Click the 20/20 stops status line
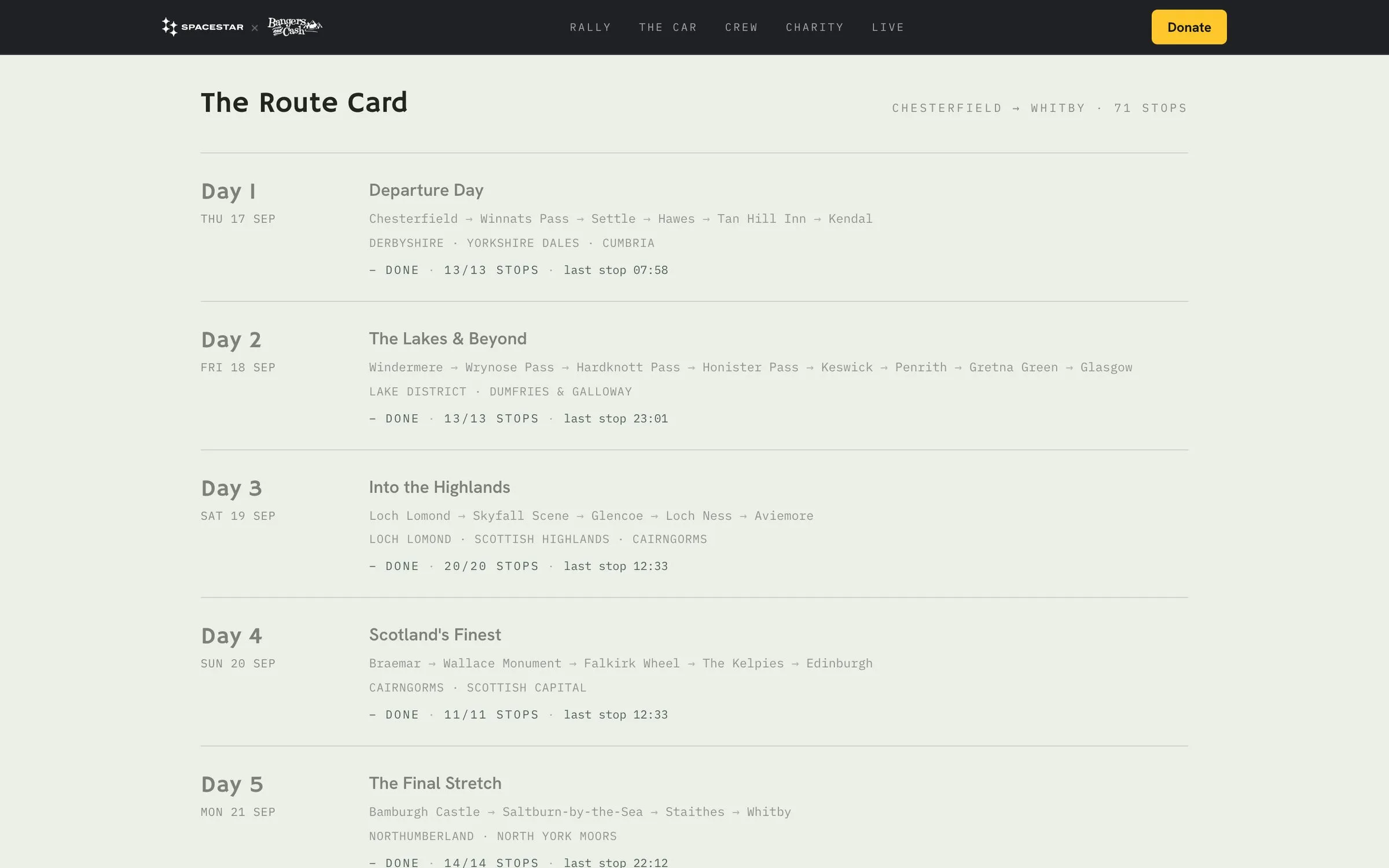Screen dimensions: 1389x868 [519, 567]
